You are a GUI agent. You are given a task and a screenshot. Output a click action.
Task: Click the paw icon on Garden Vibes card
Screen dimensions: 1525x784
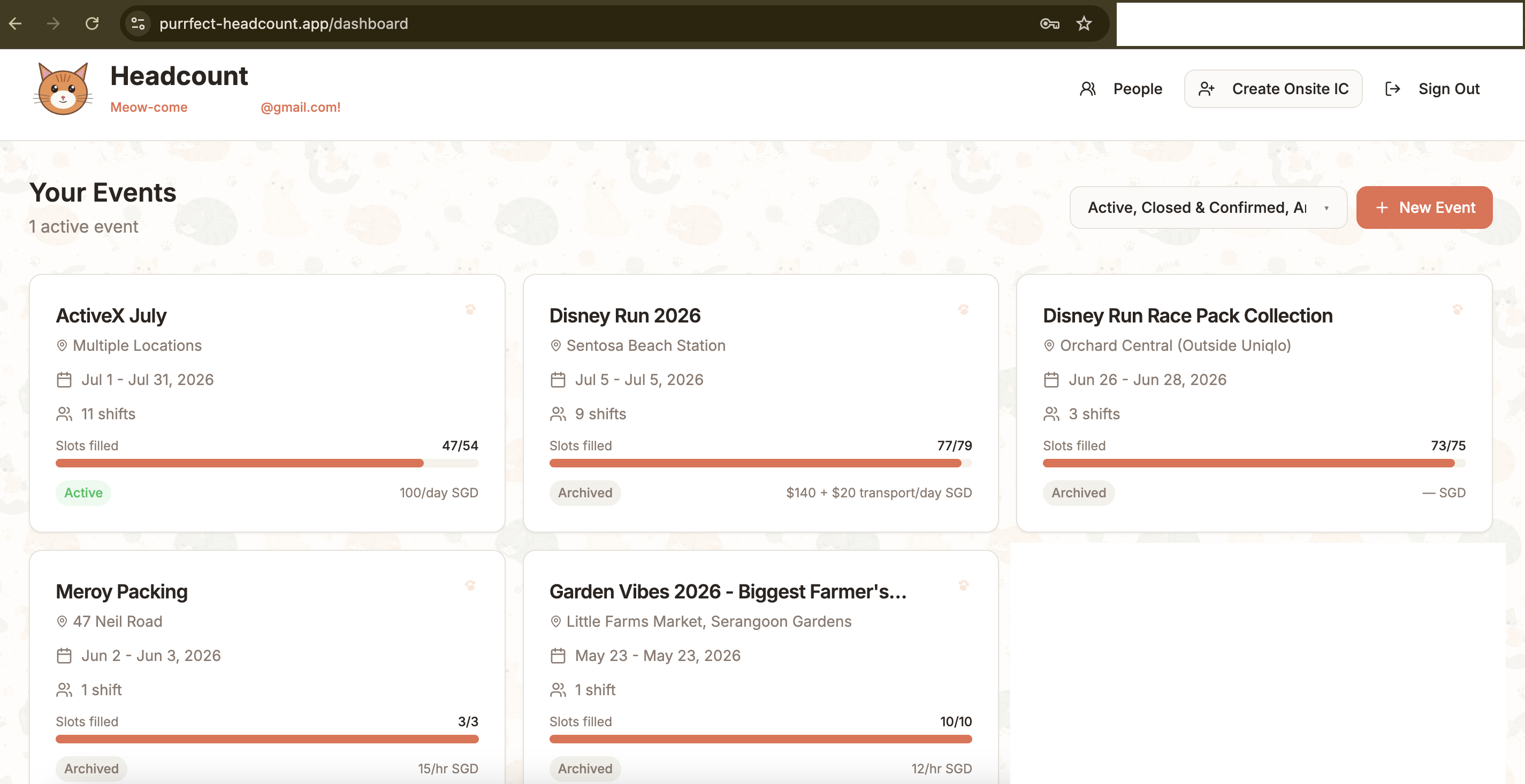point(964,585)
